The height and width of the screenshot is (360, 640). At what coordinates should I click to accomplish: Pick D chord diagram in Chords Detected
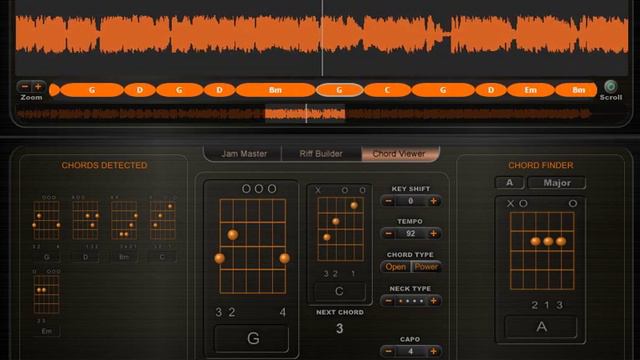tap(85, 220)
